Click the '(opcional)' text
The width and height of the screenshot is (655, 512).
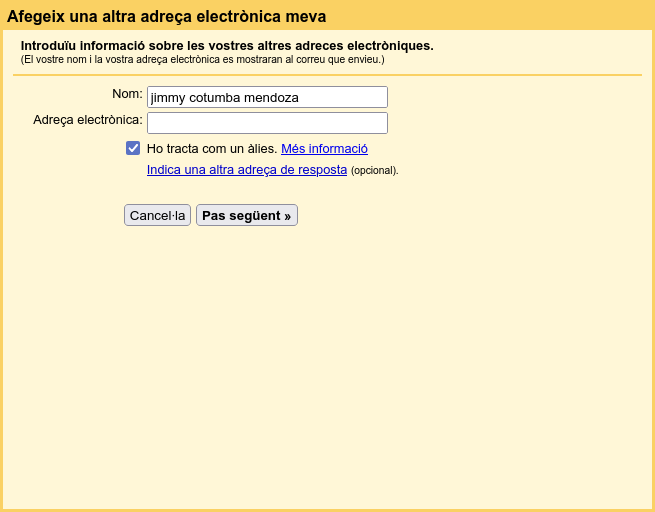tap(374, 171)
